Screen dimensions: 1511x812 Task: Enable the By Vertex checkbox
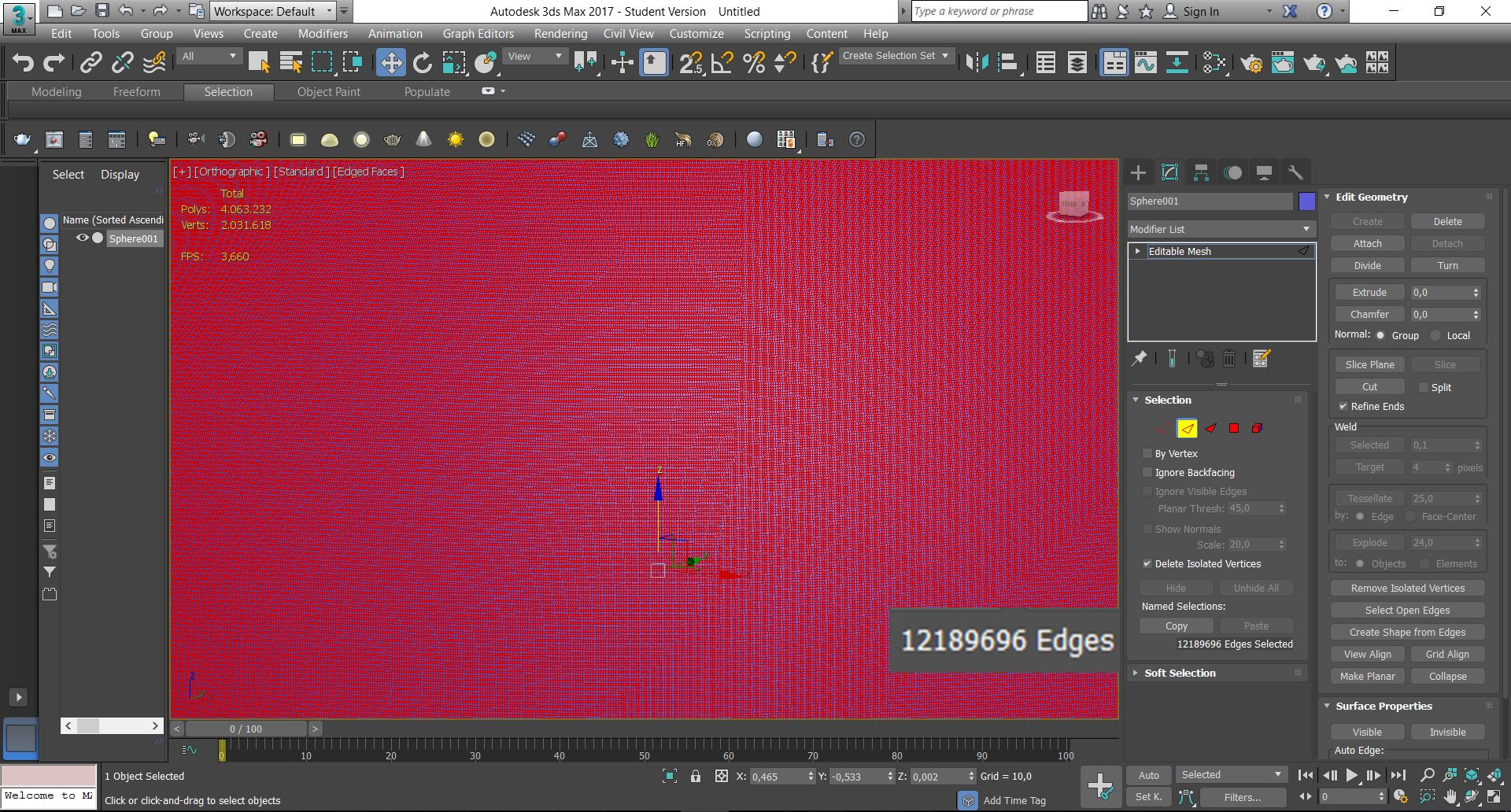(1147, 453)
